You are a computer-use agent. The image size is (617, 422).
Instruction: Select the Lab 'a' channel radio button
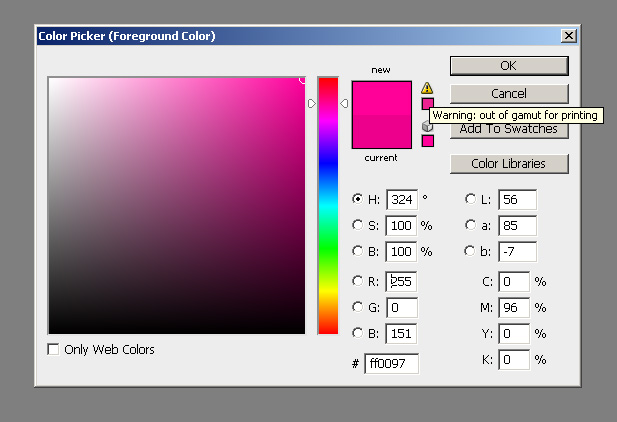pyautogui.click(x=470, y=225)
